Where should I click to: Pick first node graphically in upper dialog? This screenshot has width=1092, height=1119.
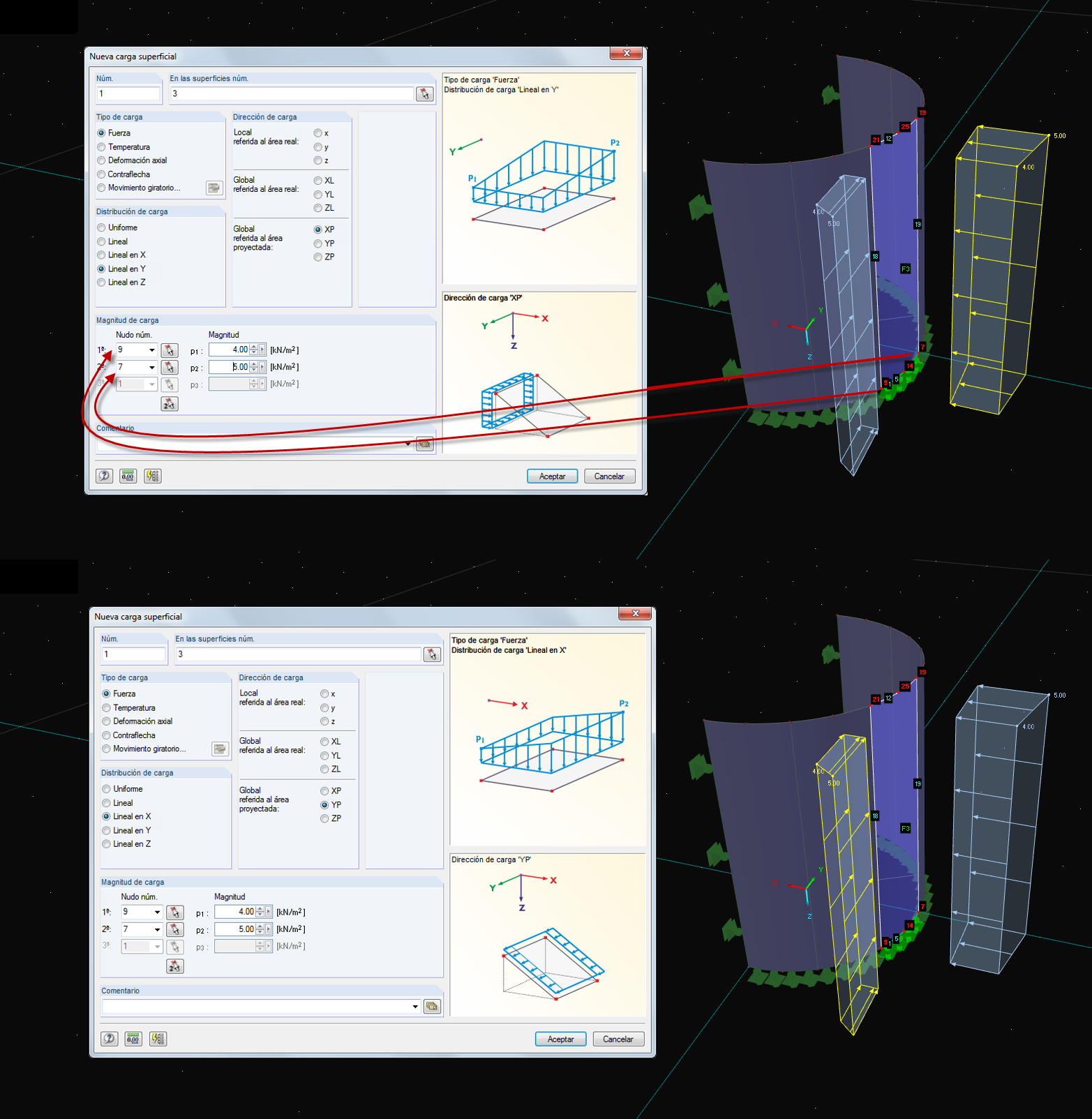170,350
